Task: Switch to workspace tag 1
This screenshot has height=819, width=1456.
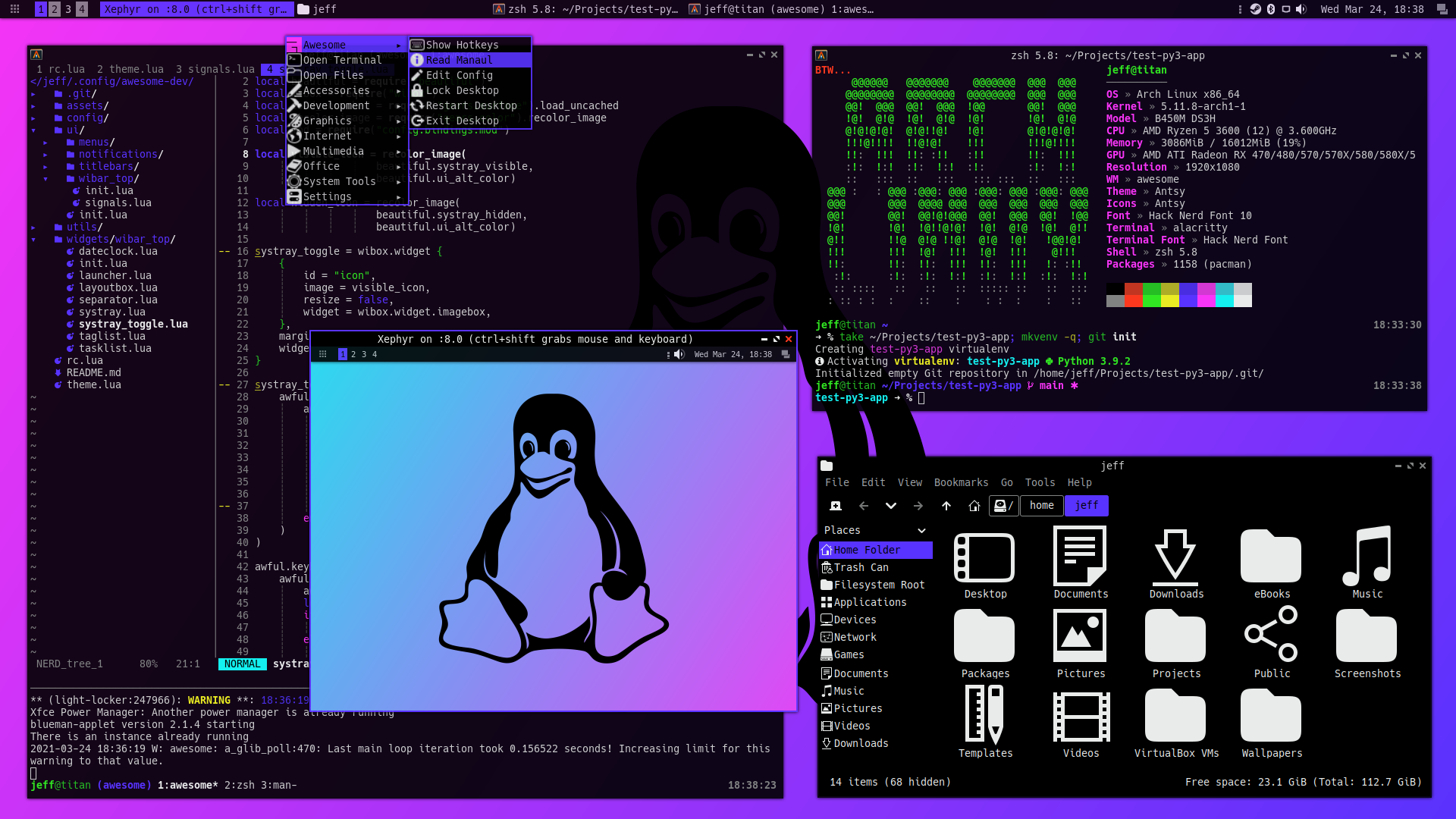Action: coord(41,9)
